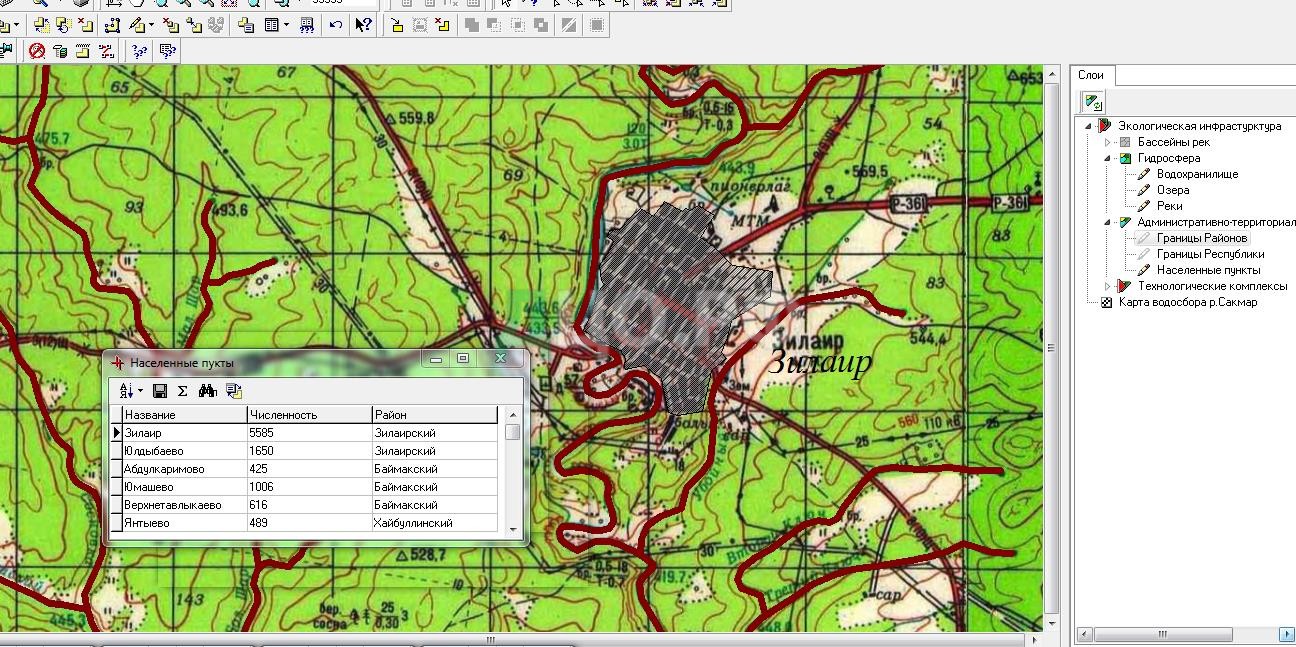Select the Населенные пункты layer
The width and height of the screenshot is (1296, 647).
coord(1208,270)
